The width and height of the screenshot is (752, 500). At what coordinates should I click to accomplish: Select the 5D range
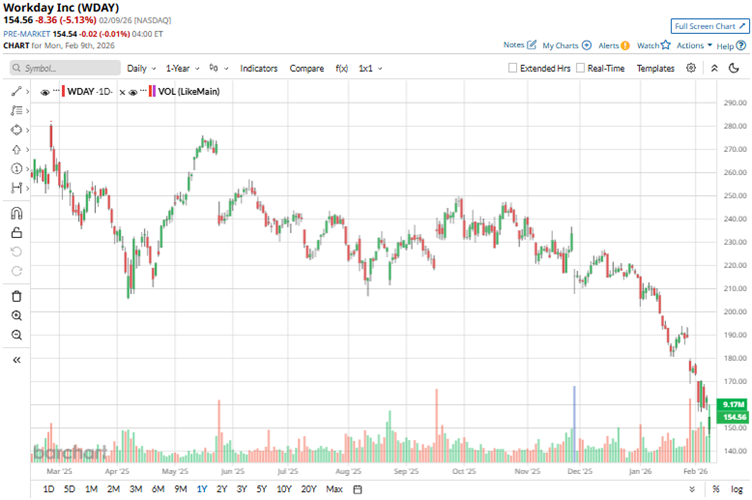click(x=70, y=489)
